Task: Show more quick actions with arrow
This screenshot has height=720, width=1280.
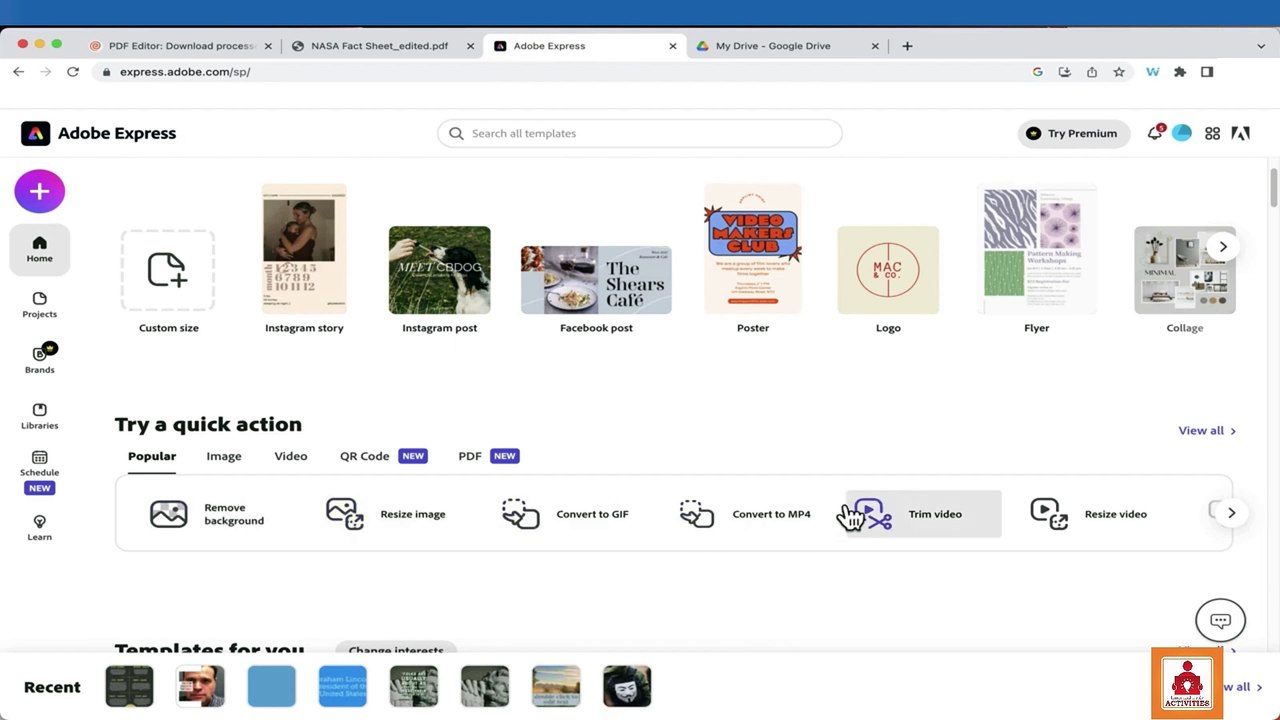Action: (1231, 513)
